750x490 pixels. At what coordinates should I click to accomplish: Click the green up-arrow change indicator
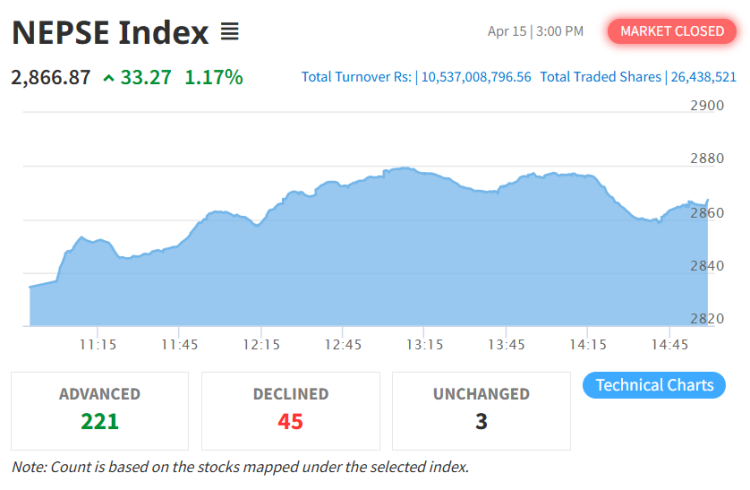pyautogui.click(x=108, y=77)
